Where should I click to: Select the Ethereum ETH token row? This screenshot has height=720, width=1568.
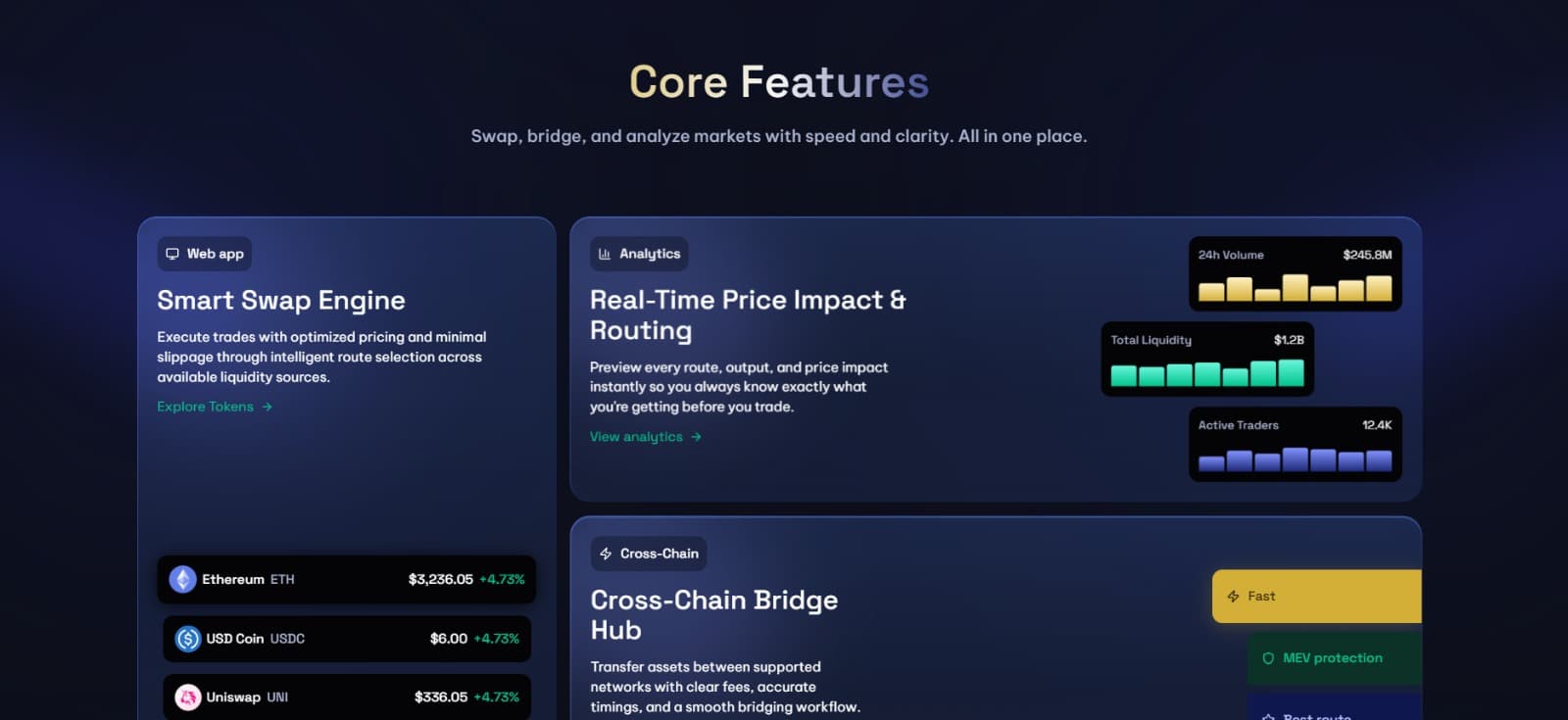347,579
